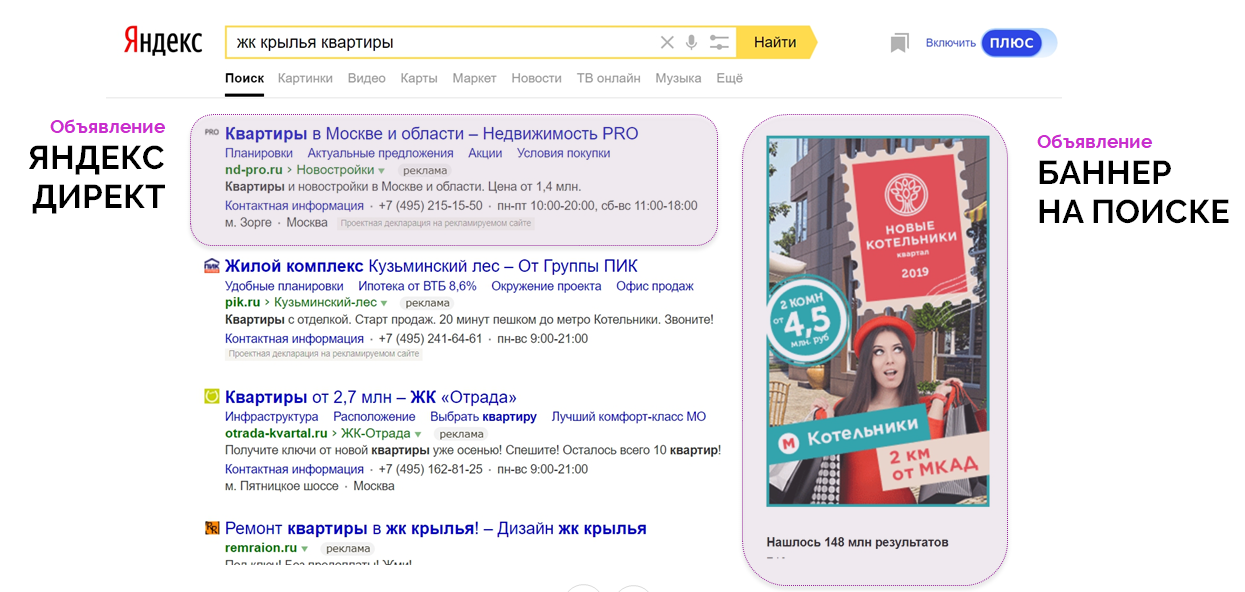1245x592 pixels.
Task: Select the Поиск tab
Action: [244, 78]
